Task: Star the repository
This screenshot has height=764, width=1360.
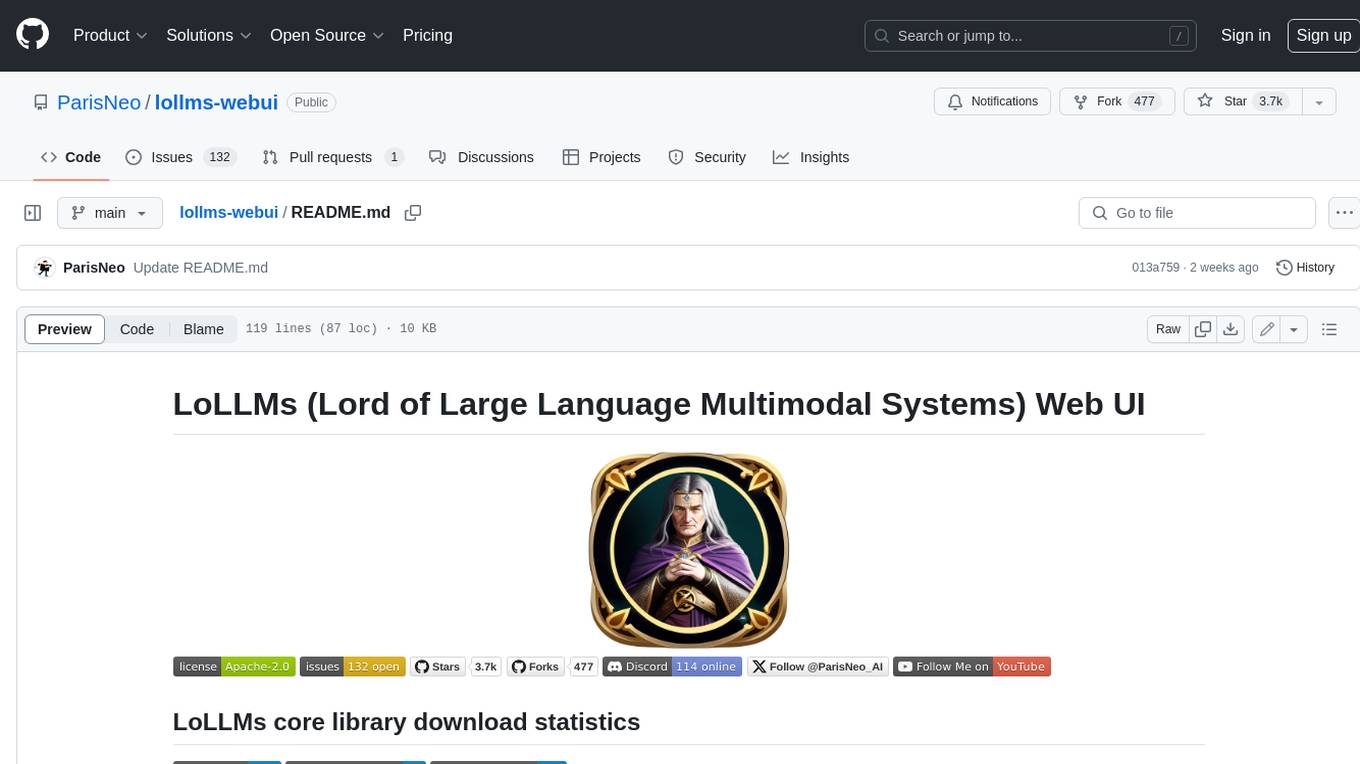Action: (1242, 102)
